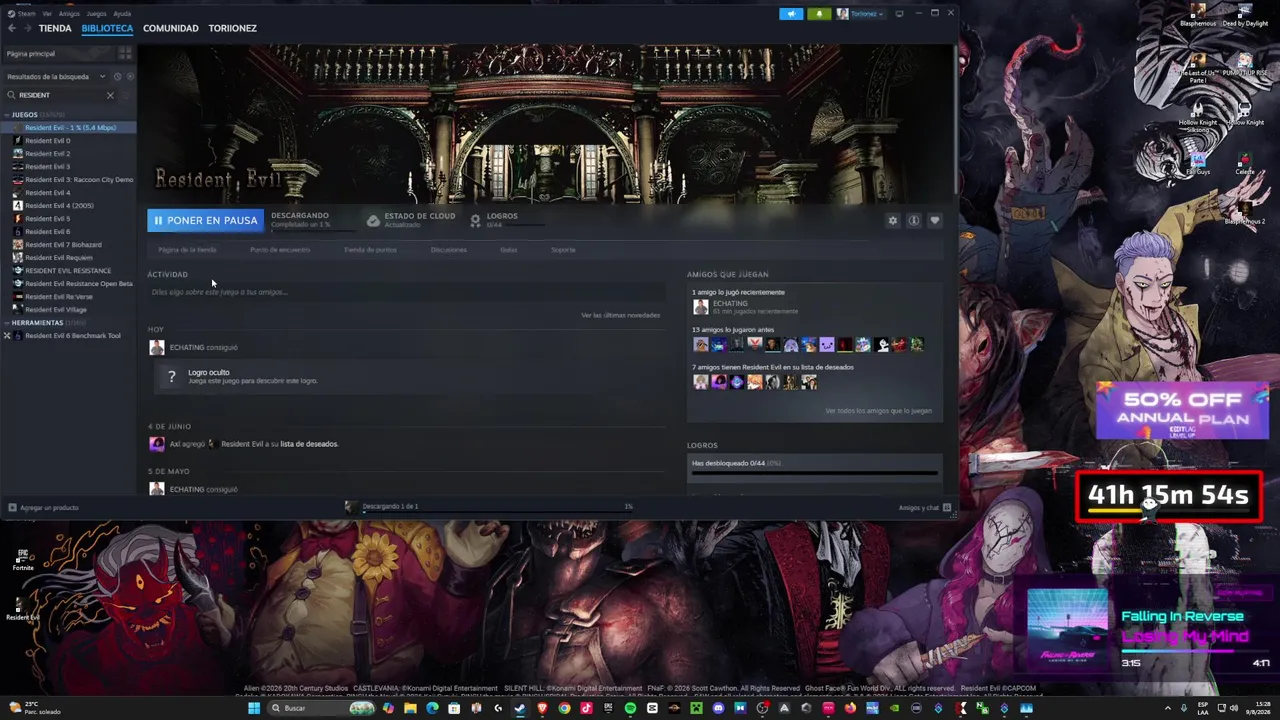This screenshot has height=720, width=1280.
Task: Open Estado de Cloud status
Action: pos(411,220)
